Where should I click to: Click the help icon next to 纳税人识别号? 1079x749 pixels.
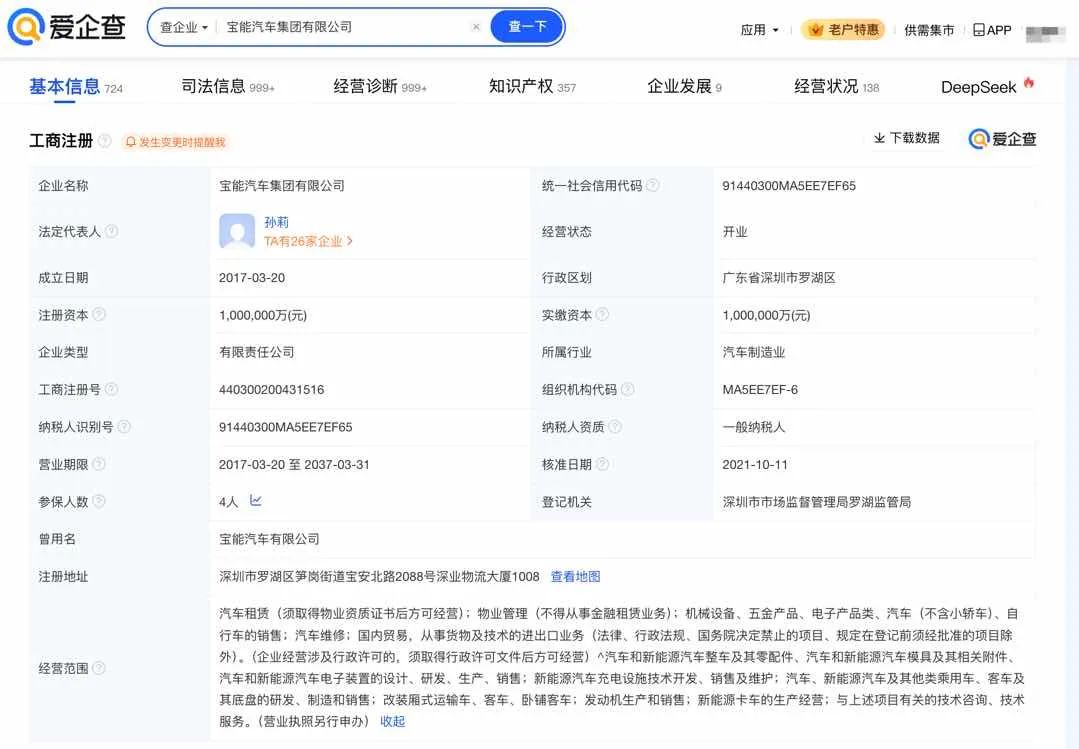[x=124, y=427]
